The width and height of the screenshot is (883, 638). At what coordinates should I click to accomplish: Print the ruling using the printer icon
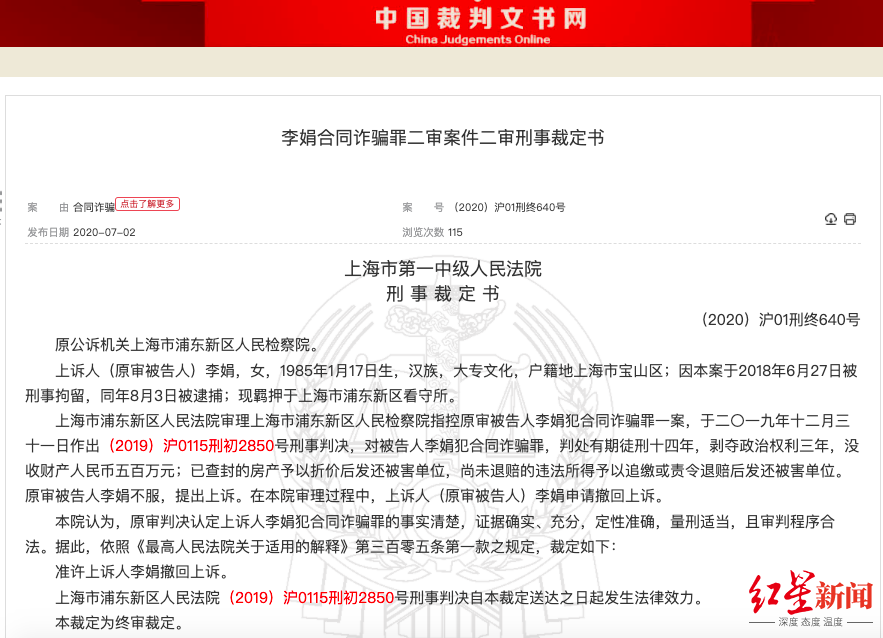[850, 219]
